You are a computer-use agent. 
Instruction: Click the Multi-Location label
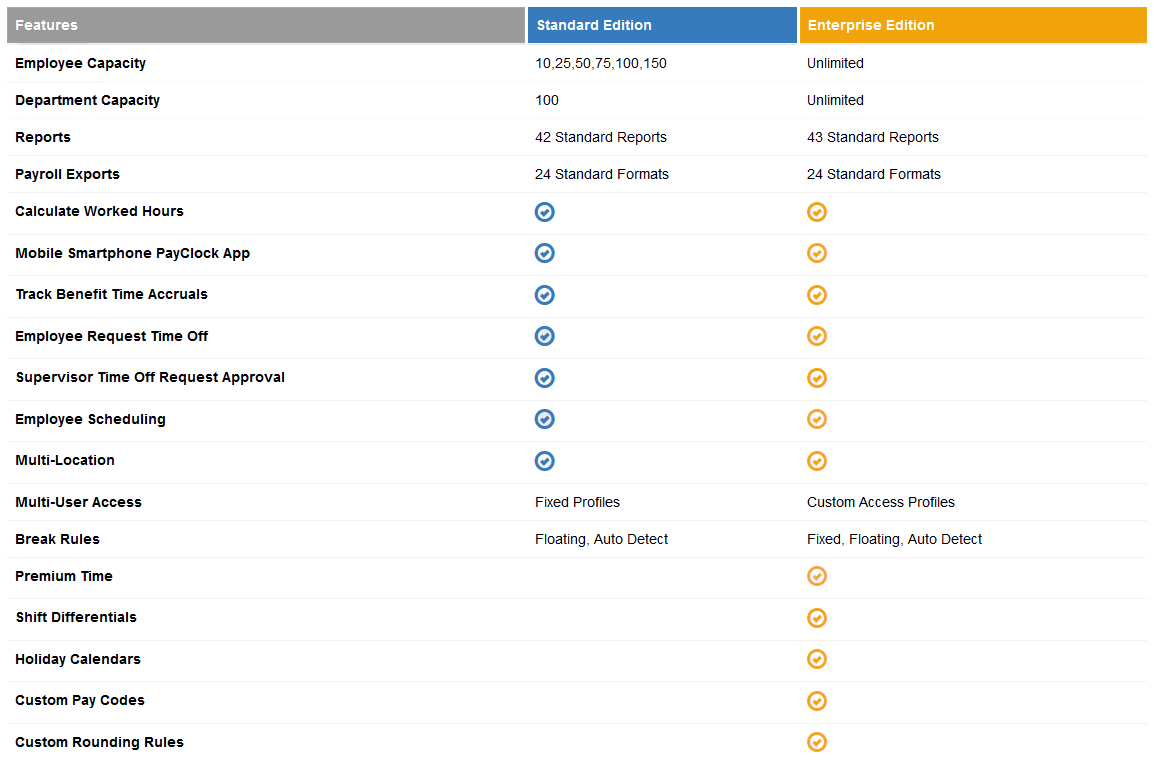pos(65,461)
